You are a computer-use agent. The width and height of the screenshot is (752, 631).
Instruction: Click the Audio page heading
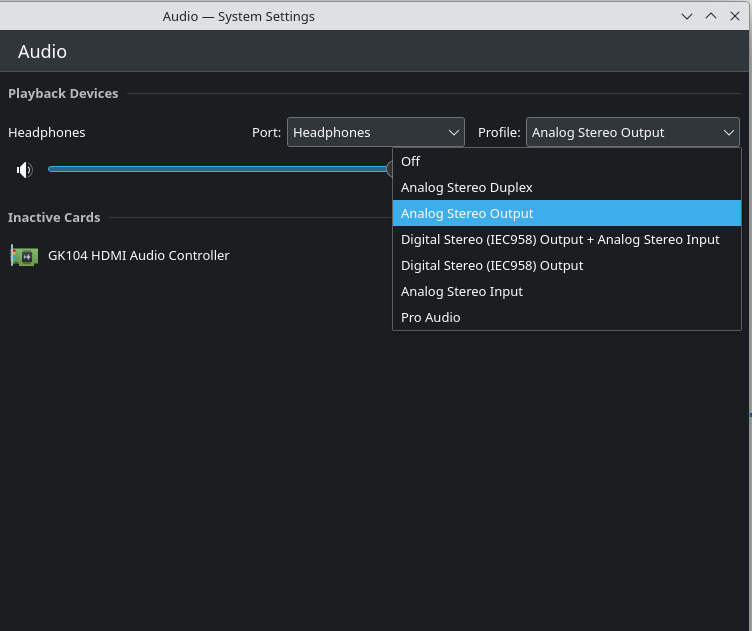click(x=42, y=52)
